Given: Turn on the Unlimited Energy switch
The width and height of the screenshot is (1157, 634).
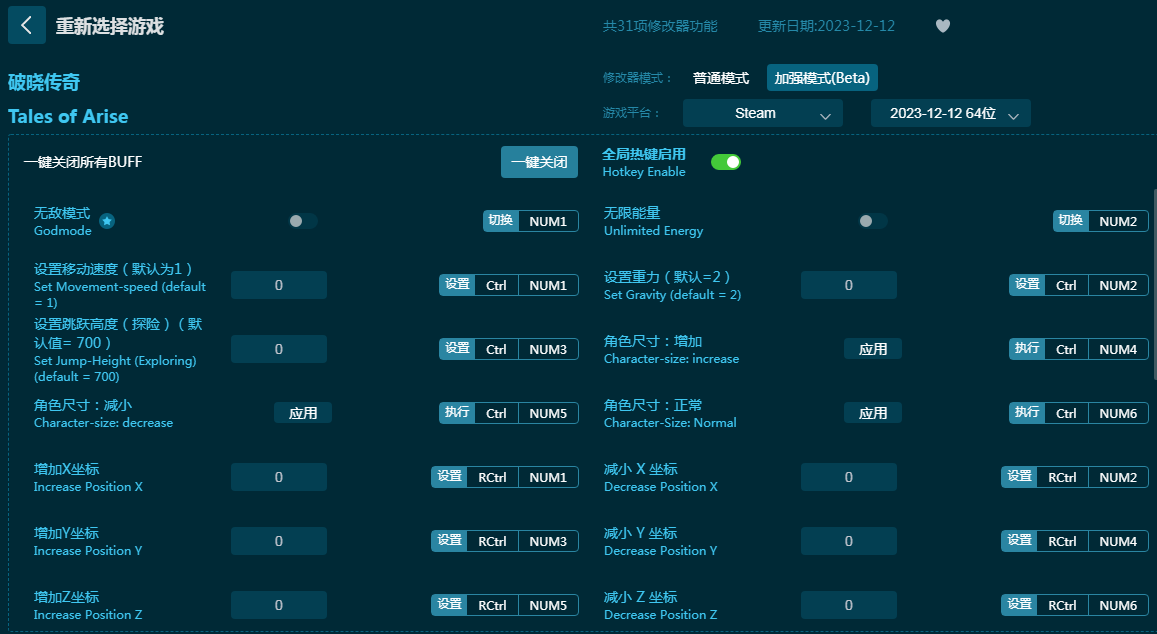Looking at the screenshot, I should (x=873, y=221).
